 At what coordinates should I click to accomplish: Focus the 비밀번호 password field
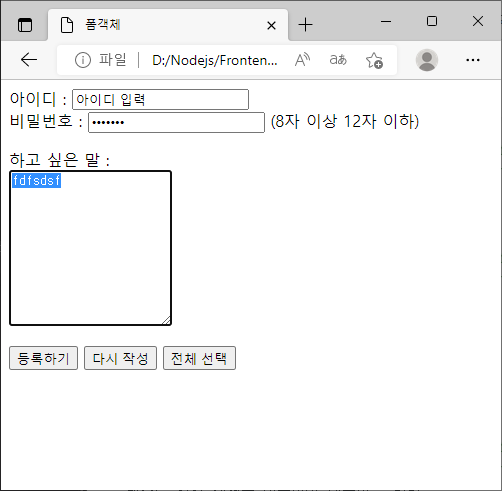(176, 122)
